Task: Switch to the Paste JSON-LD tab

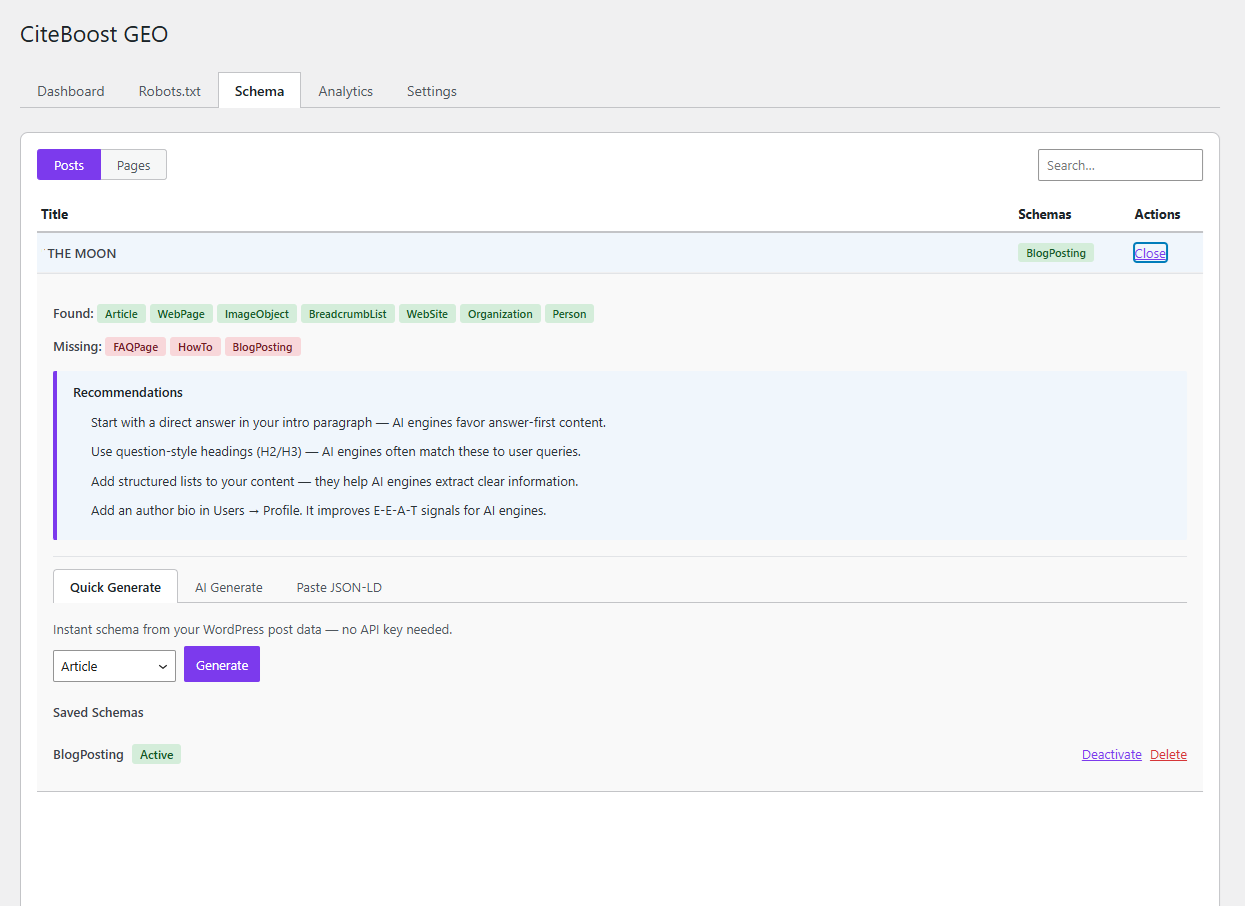Action: pyautogui.click(x=338, y=587)
